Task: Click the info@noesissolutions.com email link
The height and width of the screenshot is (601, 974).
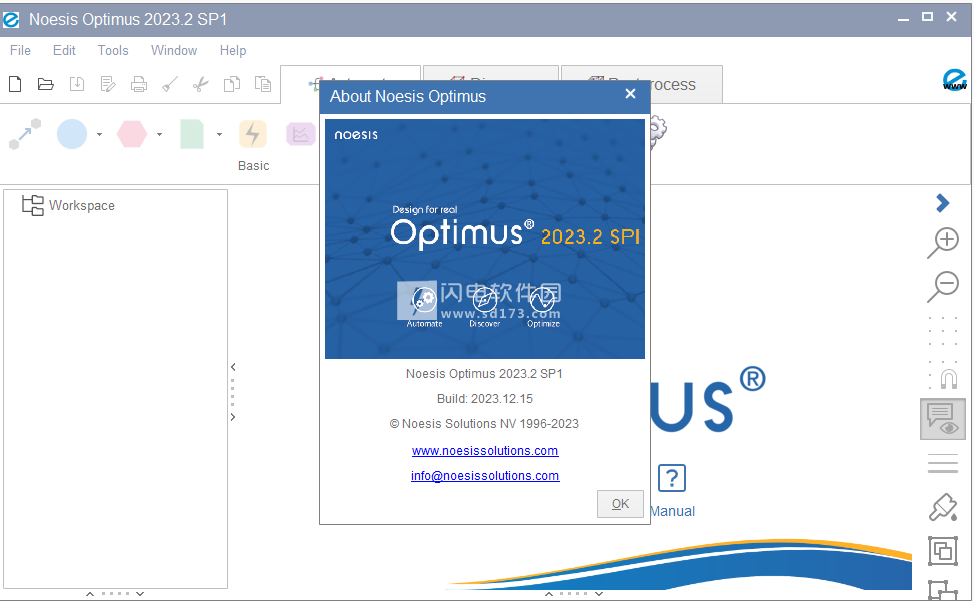Action: (485, 476)
